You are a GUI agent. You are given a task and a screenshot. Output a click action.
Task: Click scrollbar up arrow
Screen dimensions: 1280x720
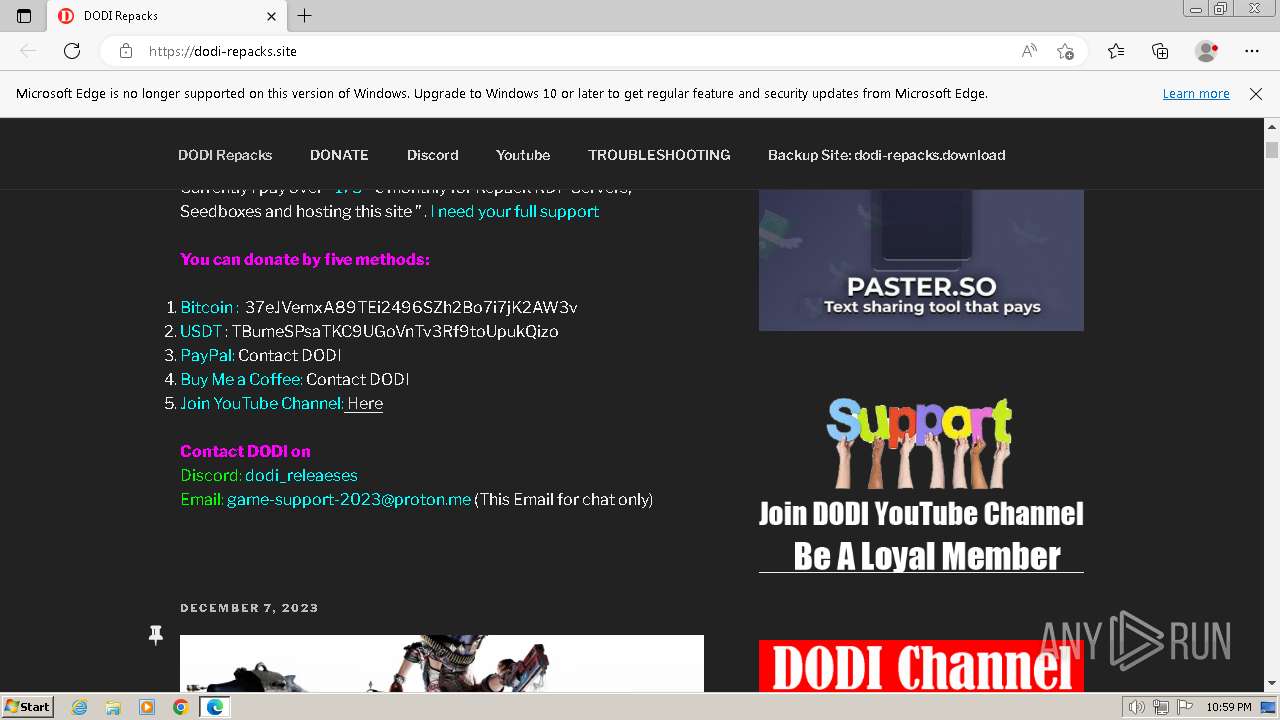tap(1272, 127)
